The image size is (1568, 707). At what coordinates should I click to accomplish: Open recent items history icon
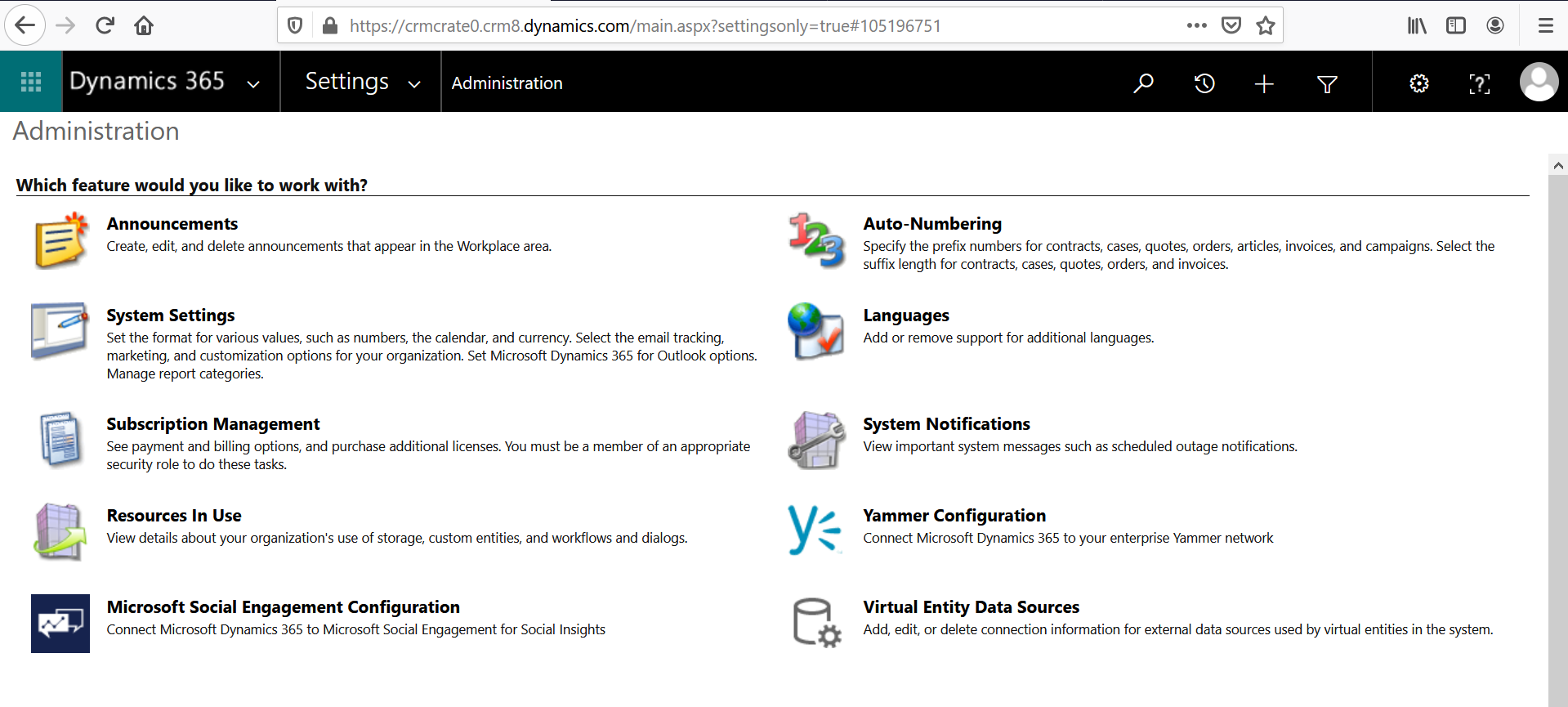[1204, 83]
